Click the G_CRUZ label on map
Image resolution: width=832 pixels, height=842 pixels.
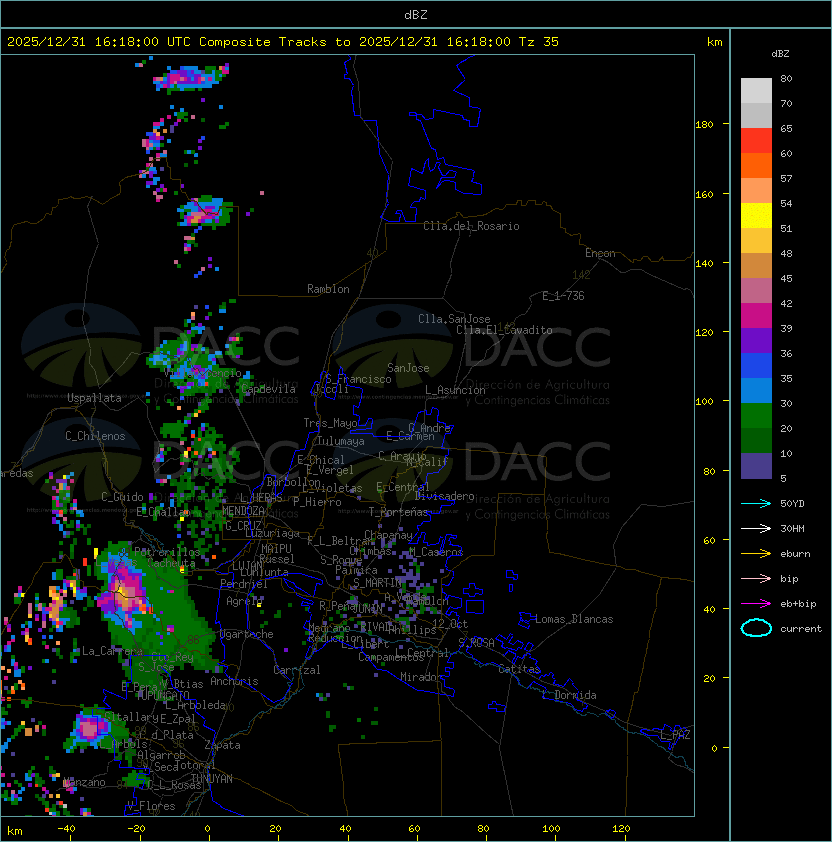(243, 525)
